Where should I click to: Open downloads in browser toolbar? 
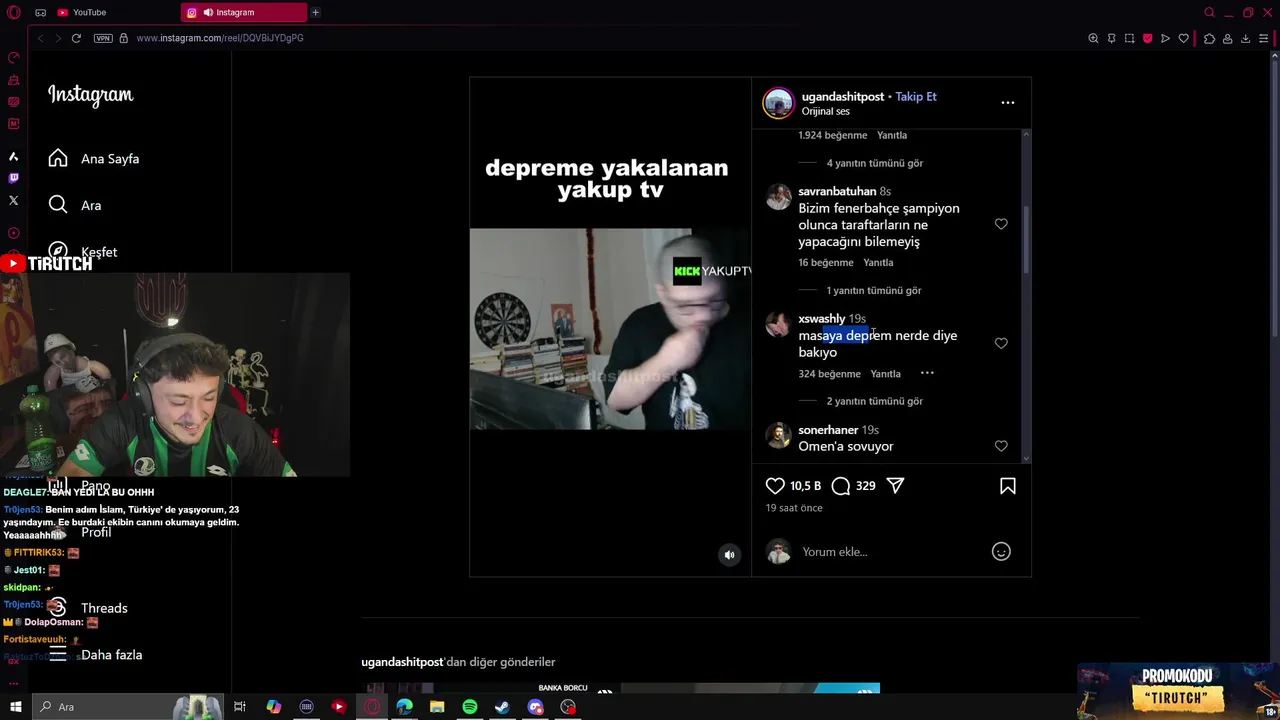click(1245, 38)
